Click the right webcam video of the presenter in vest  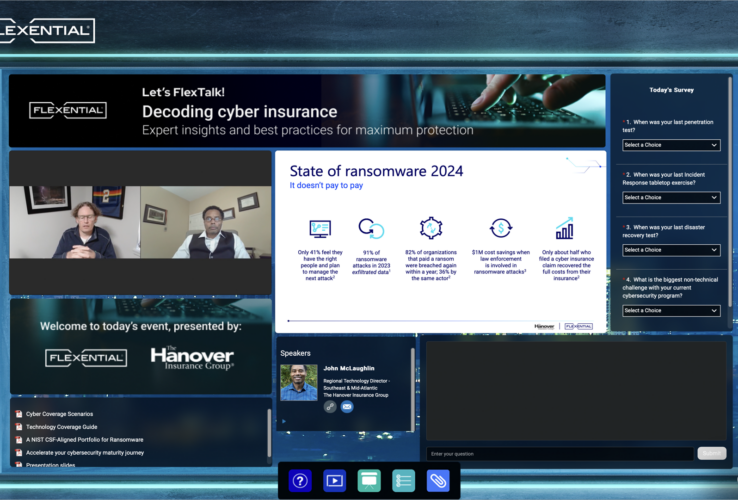206,222
